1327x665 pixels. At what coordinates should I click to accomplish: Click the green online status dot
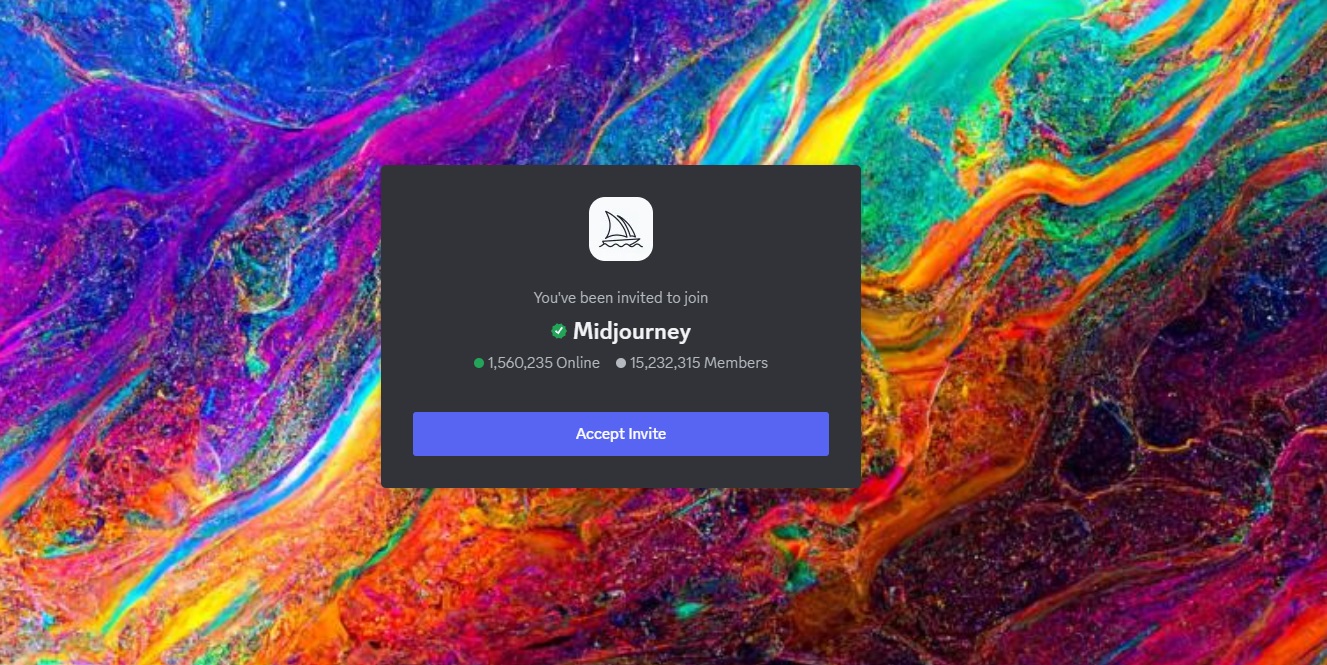pyautogui.click(x=479, y=363)
